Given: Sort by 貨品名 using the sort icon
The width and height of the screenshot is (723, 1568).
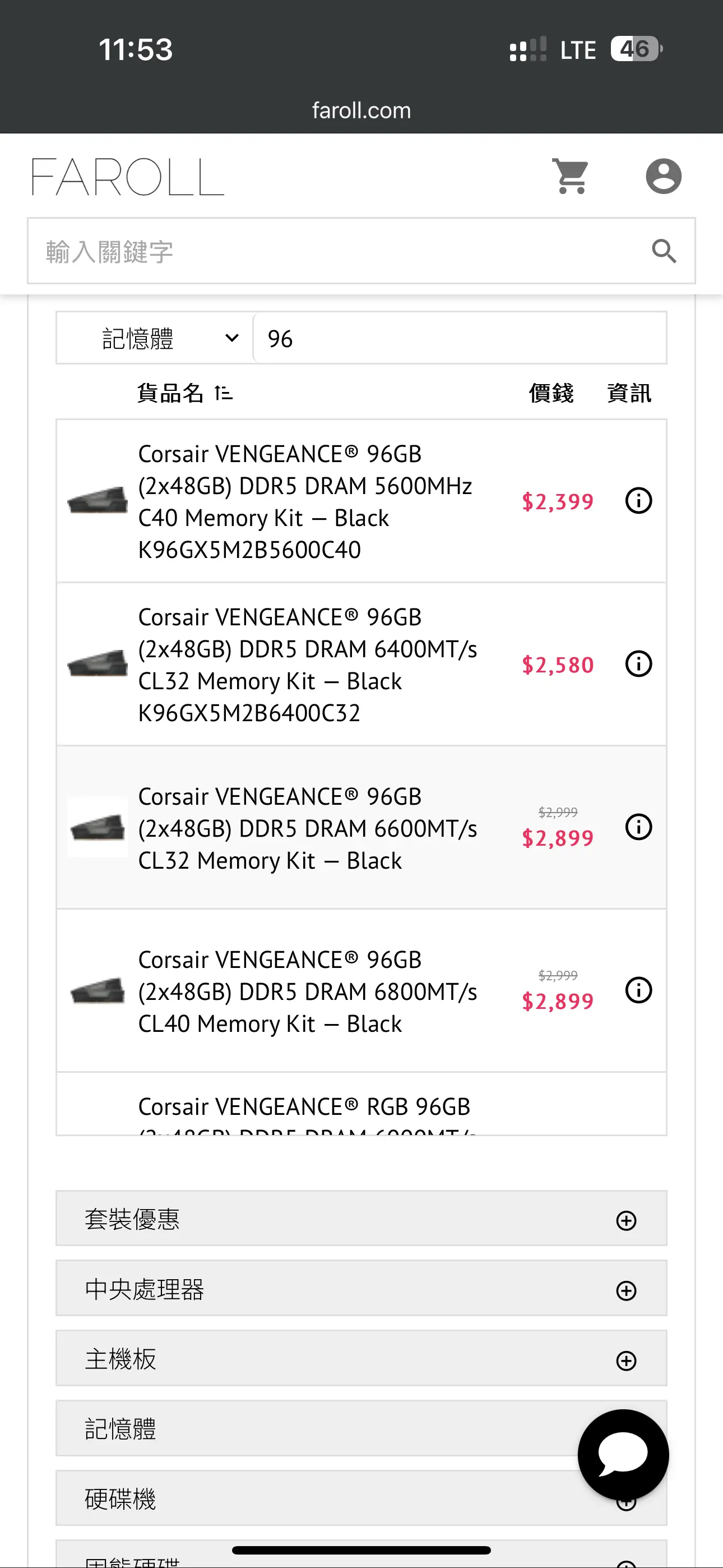Looking at the screenshot, I should tap(224, 393).
